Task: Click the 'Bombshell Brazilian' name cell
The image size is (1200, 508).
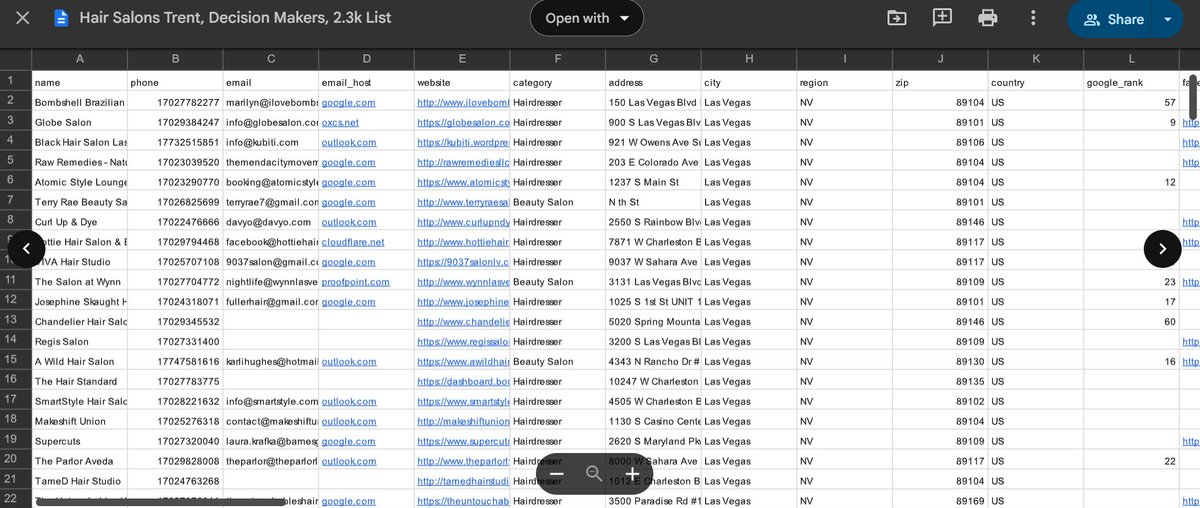Action: click(x=79, y=102)
